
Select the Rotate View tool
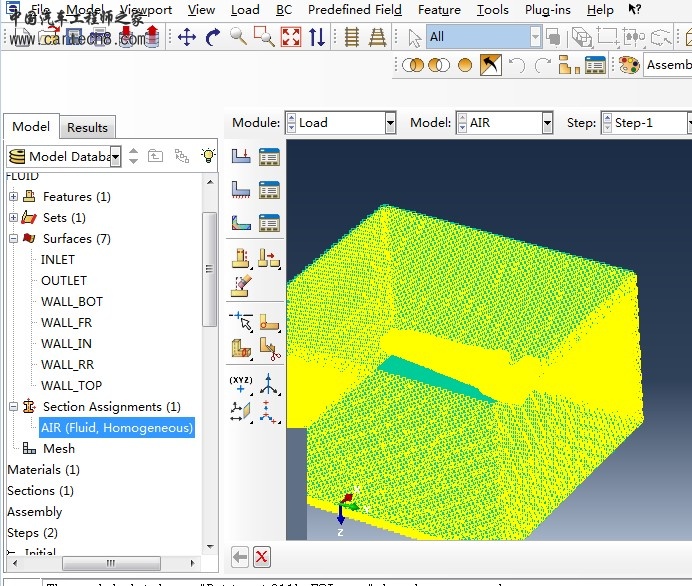212,37
